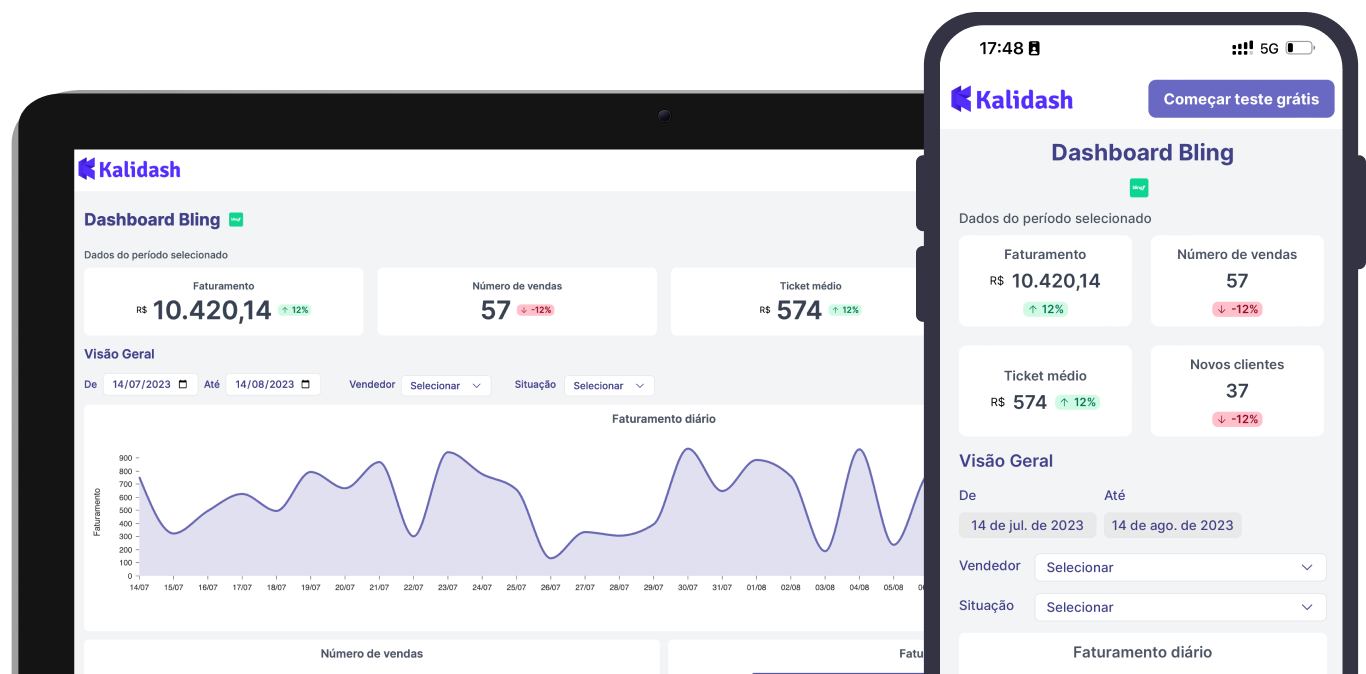Click the Visão Geral heading on the tablet
1366x674 pixels.
(119, 354)
